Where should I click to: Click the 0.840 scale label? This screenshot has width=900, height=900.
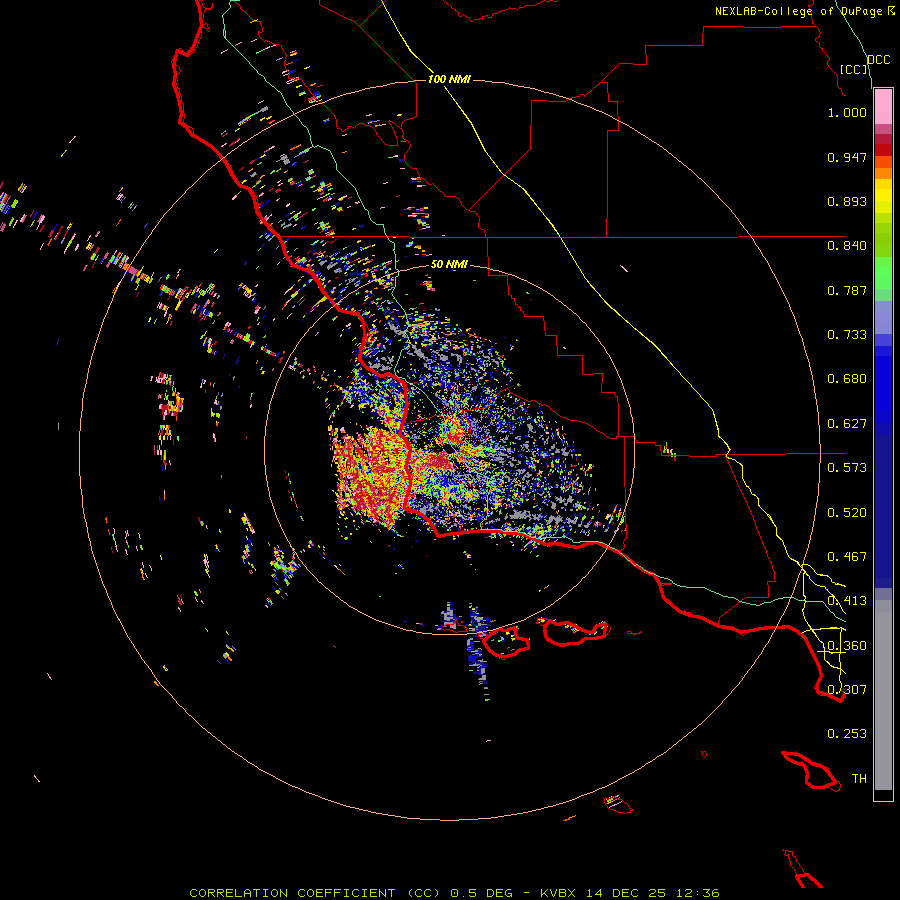tap(847, 246)
